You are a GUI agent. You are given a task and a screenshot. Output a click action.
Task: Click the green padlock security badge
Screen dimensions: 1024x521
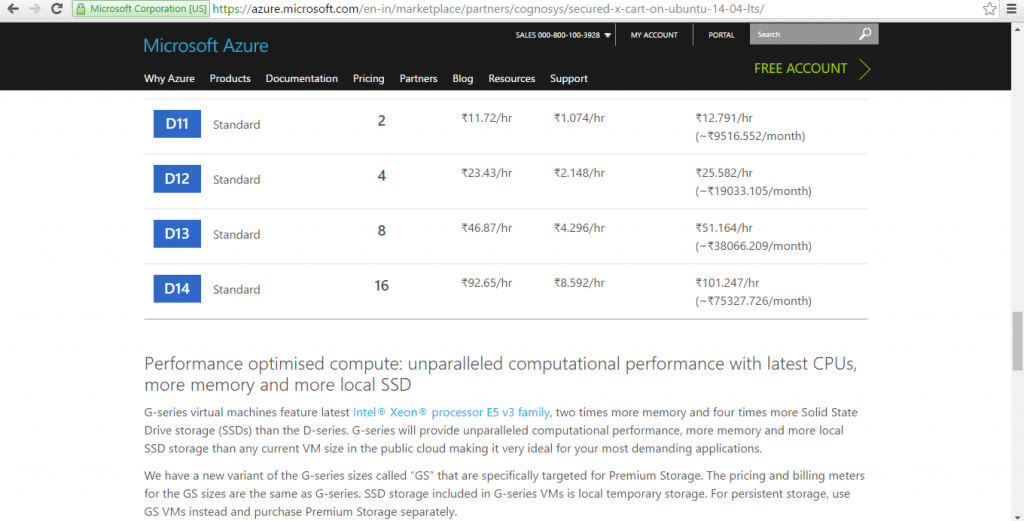(81, 8)
